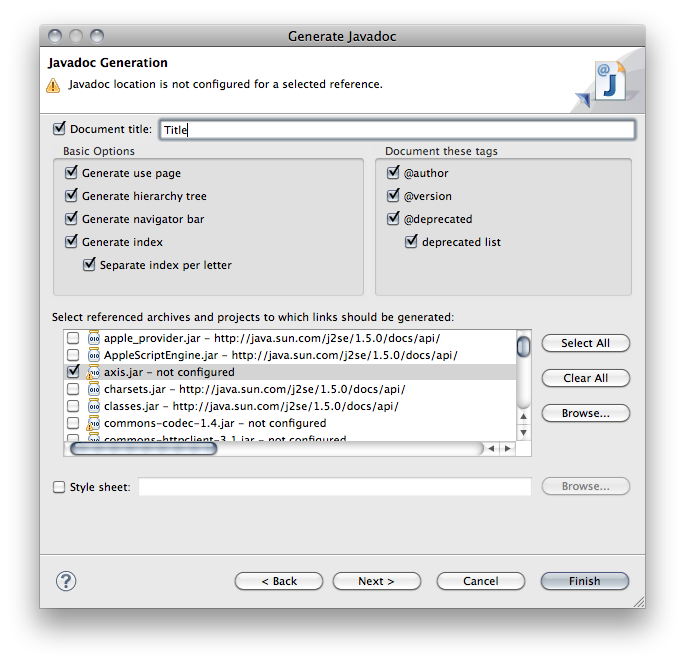This screenshot has width=685, height=663.
Task: Check the charsets.jar checkbox
Action: click(73, 389)
